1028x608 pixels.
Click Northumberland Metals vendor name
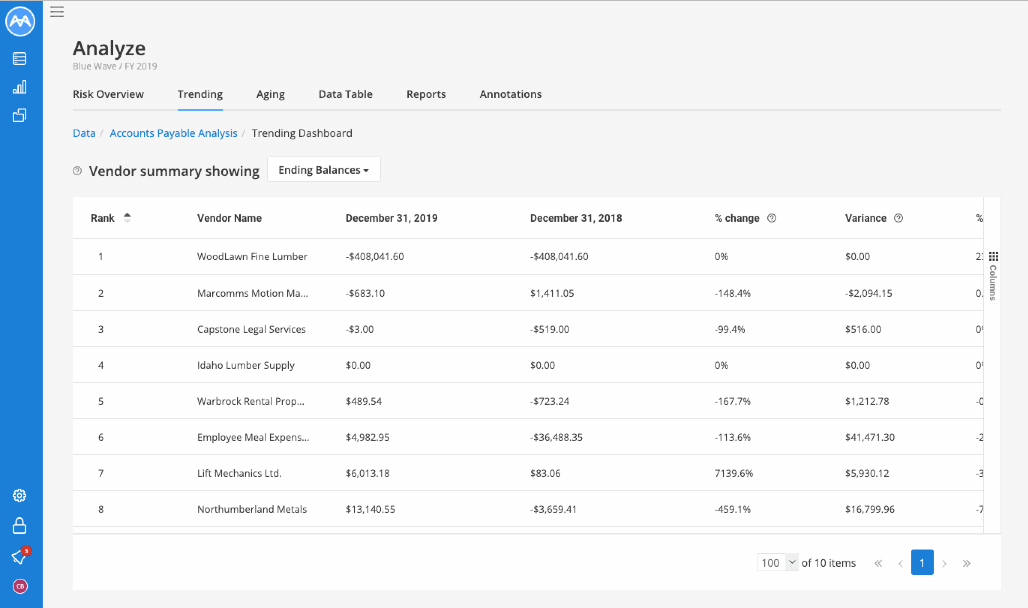tap(252, 509)
